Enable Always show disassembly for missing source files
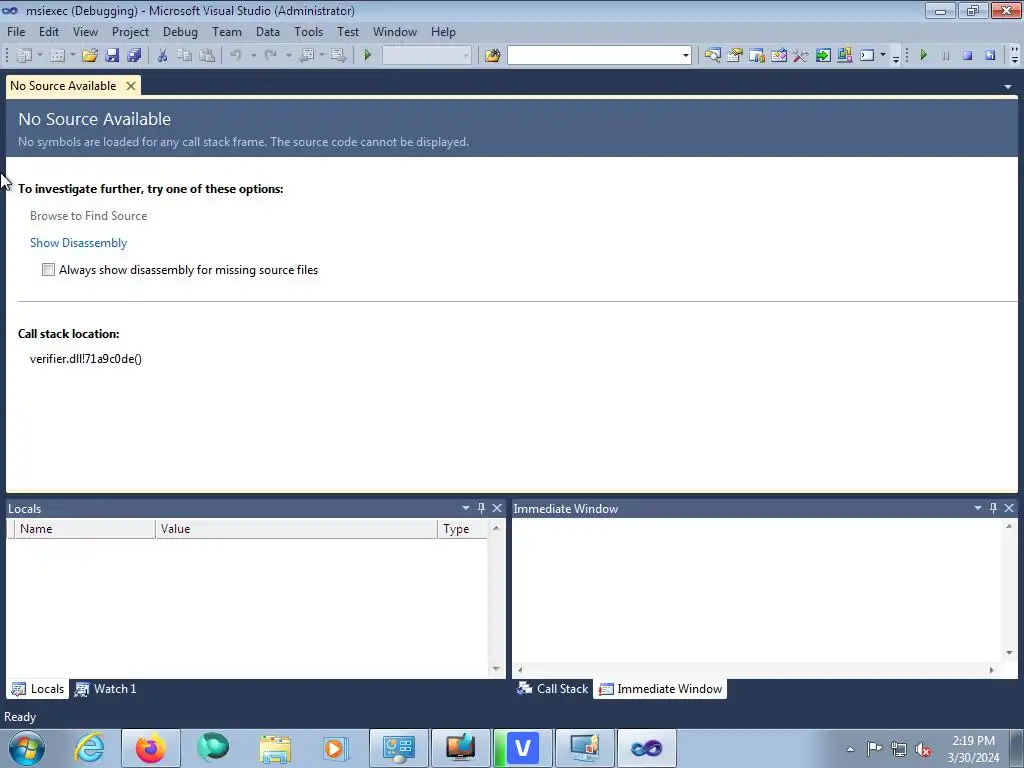Image resolution: width=1024 pixels, height=768 pixels. click(48, 270)
